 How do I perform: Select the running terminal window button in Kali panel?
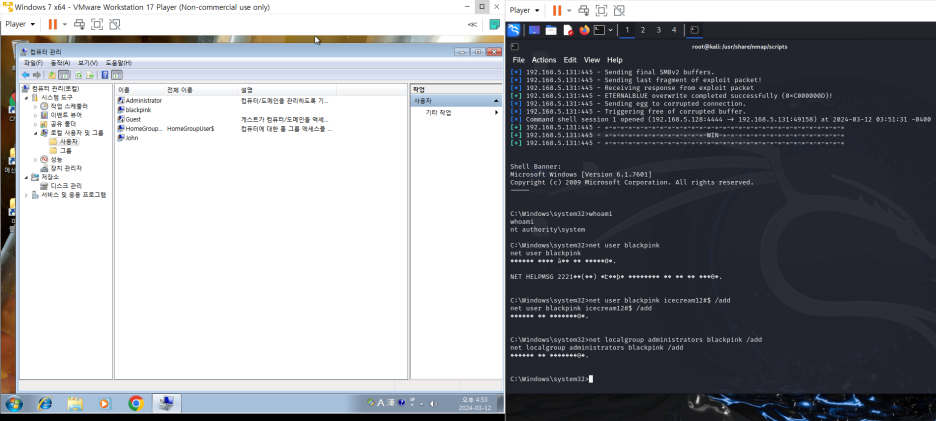tap(694, 30)
